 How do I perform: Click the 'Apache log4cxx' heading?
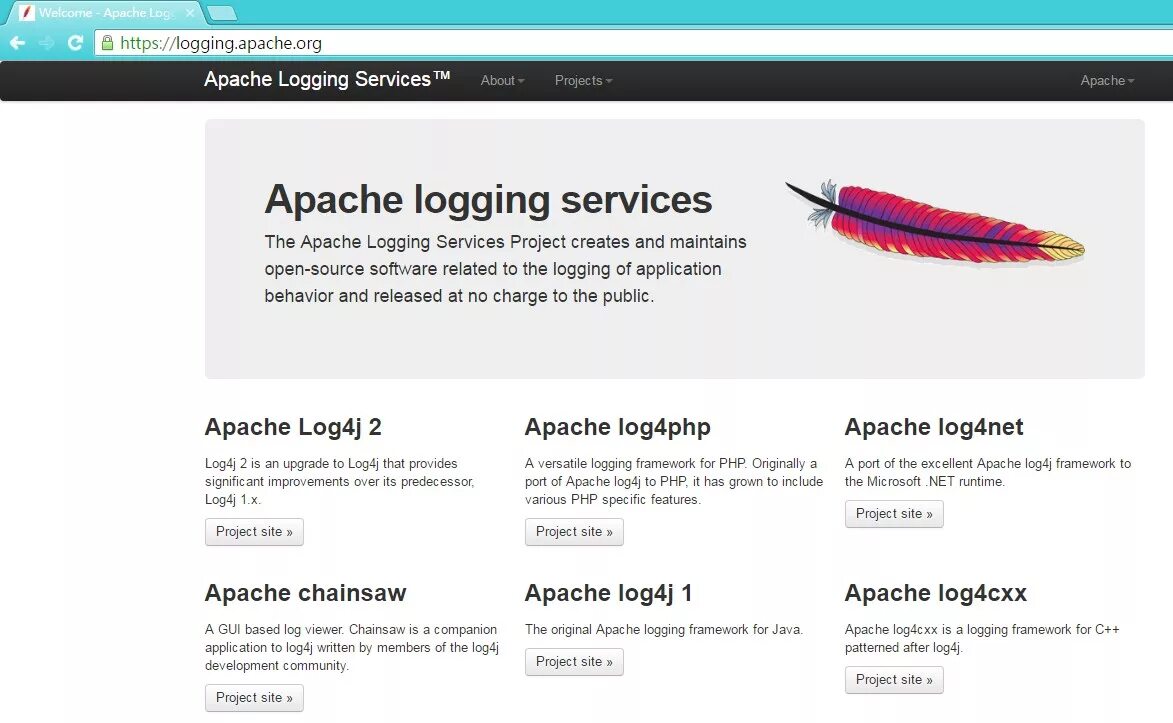[936, 594]
